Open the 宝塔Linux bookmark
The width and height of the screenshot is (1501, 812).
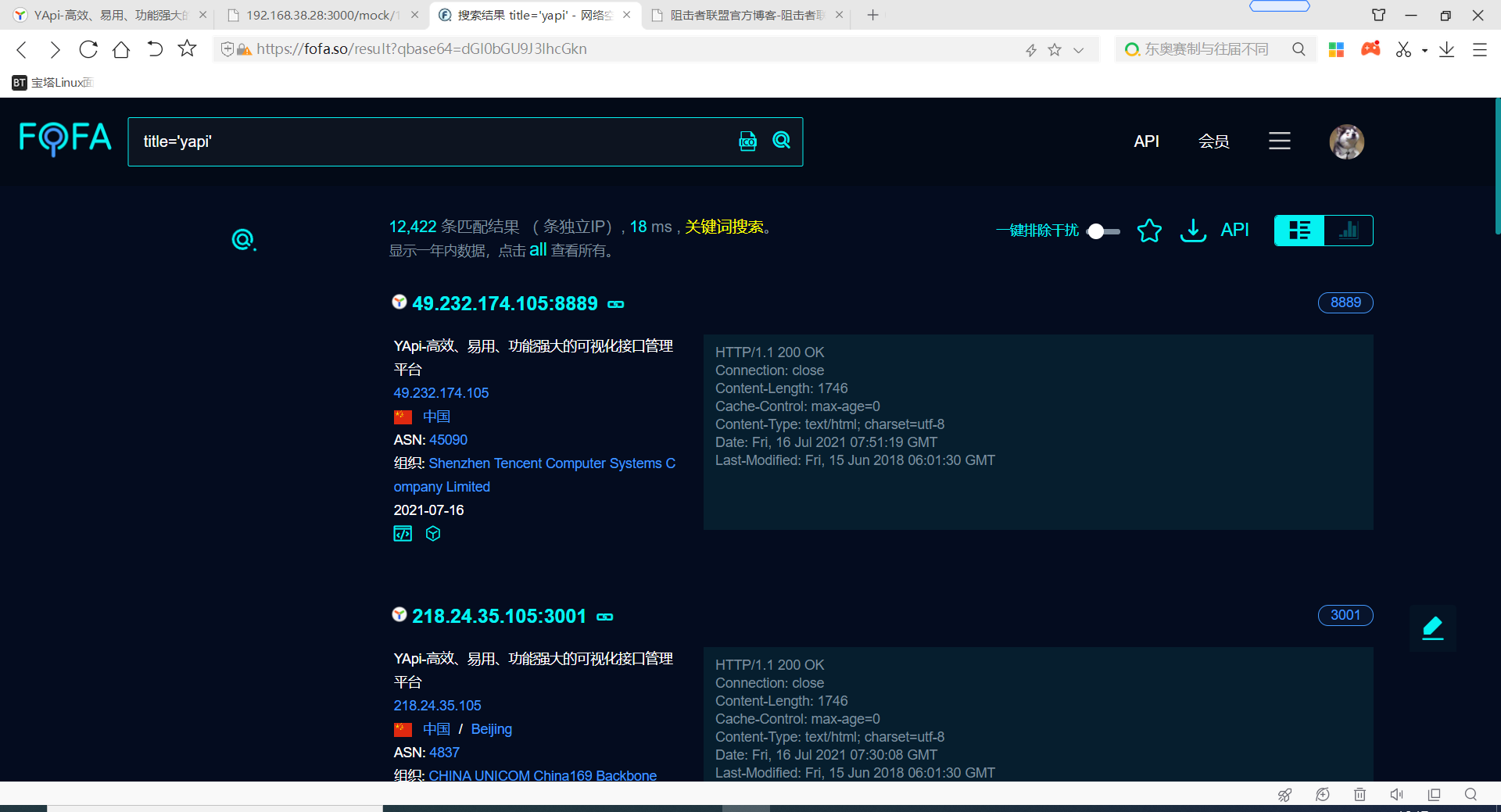(52, 83)
